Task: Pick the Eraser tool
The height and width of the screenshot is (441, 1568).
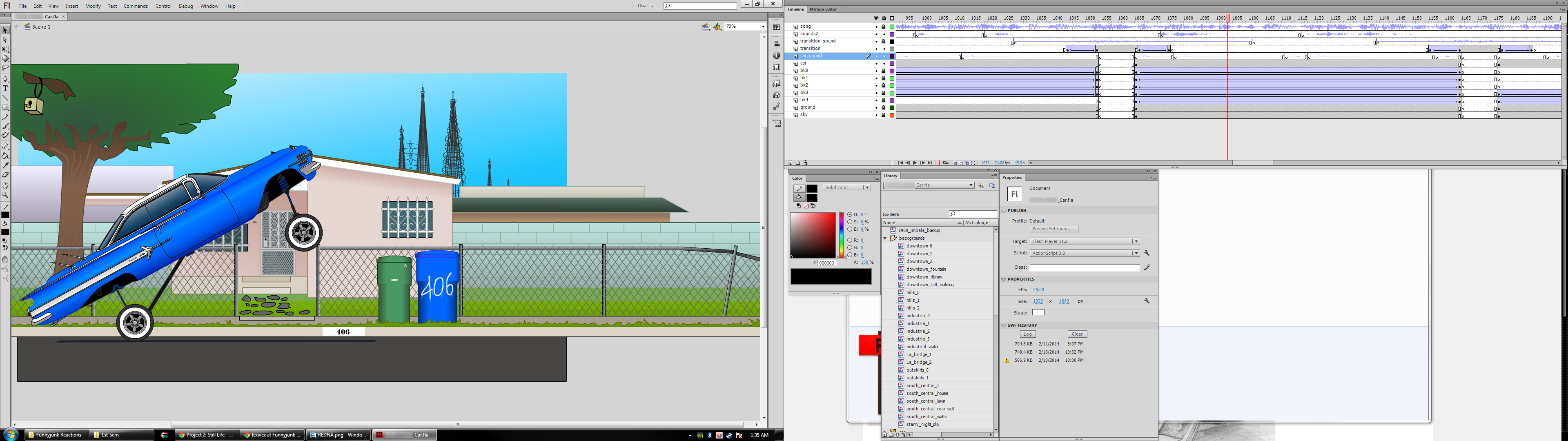Action: (5, 175)
